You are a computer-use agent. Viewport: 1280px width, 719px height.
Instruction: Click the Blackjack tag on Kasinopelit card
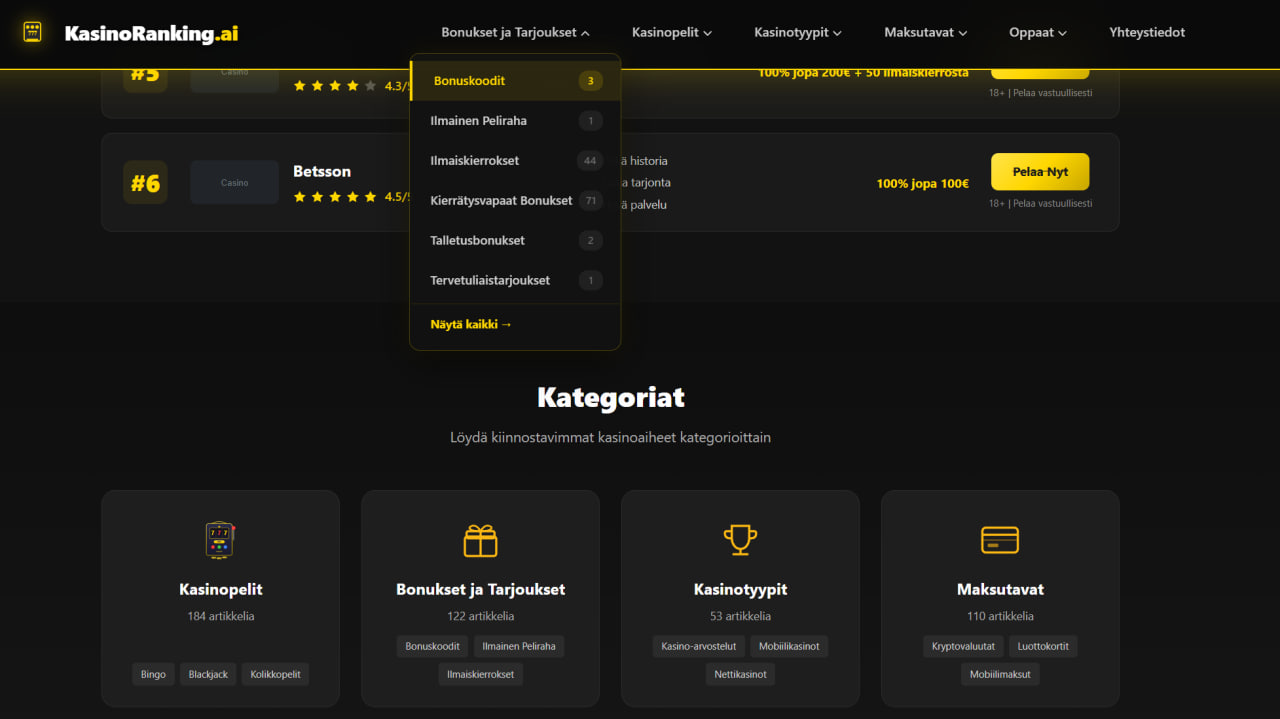pyautogui.click(x=207, y=673)
